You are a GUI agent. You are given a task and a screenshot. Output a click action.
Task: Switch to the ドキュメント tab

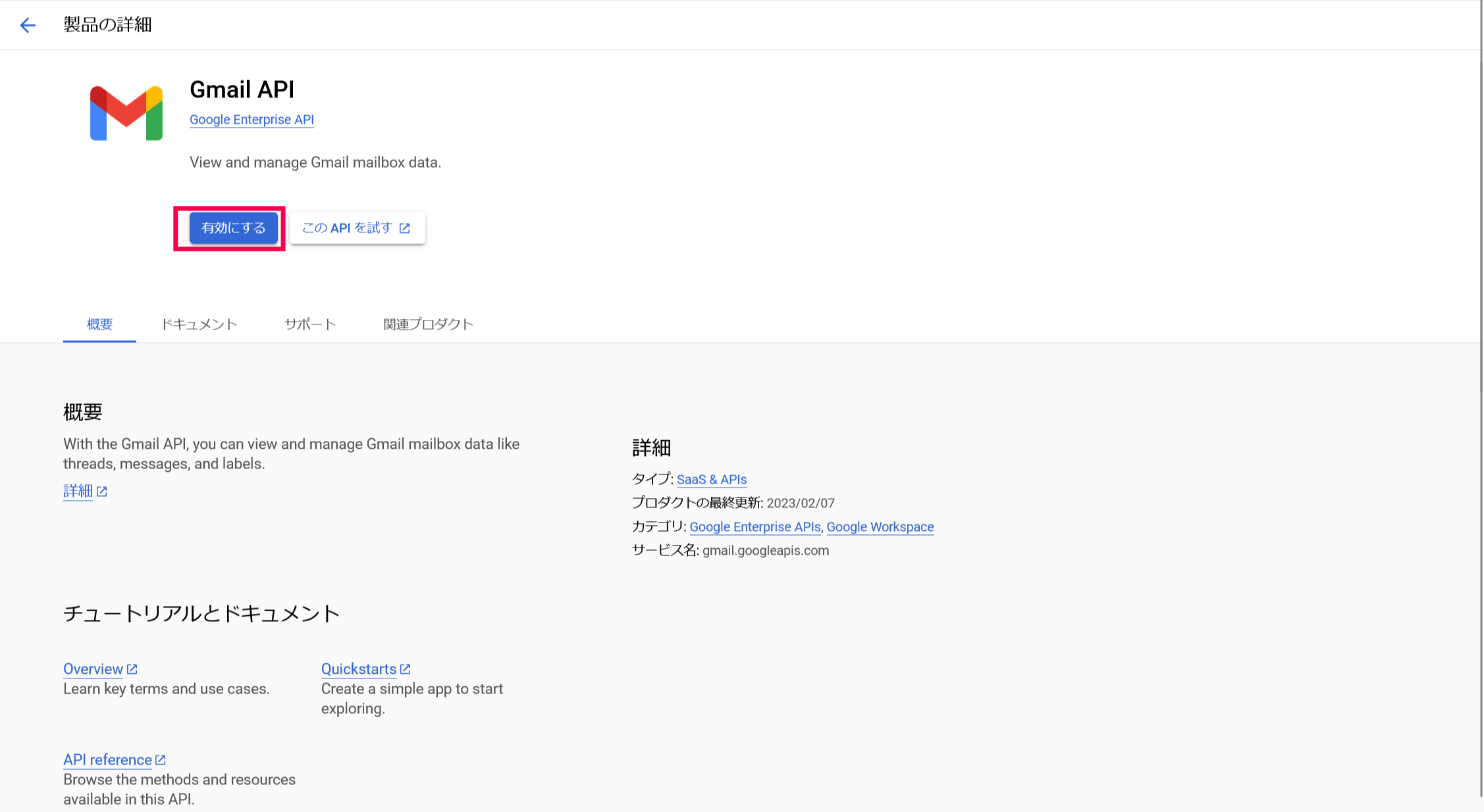coord(199,324)
